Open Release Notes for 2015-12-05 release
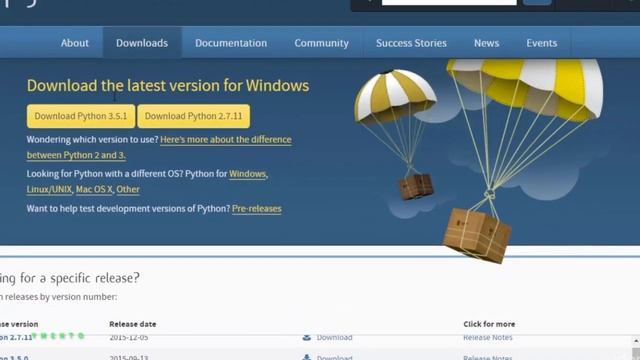Image resolution: width=640 pixels, height=360 pixels. coord(488,338)
